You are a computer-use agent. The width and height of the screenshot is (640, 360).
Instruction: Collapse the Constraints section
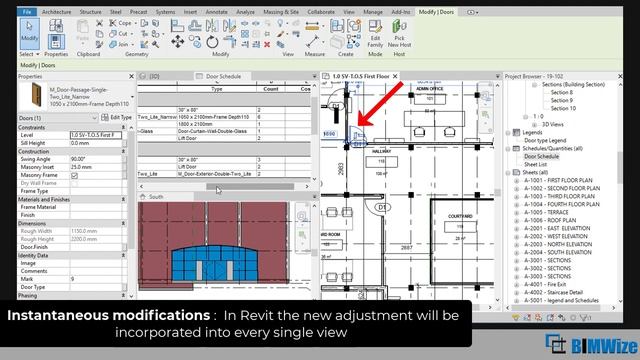pos(123,127)
